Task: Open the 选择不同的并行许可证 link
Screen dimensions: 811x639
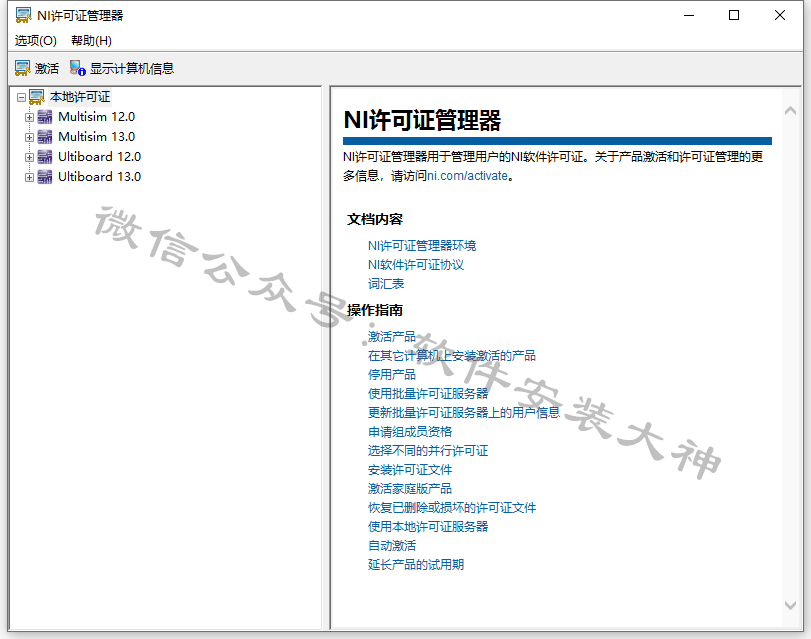Action: pos(428,451)
